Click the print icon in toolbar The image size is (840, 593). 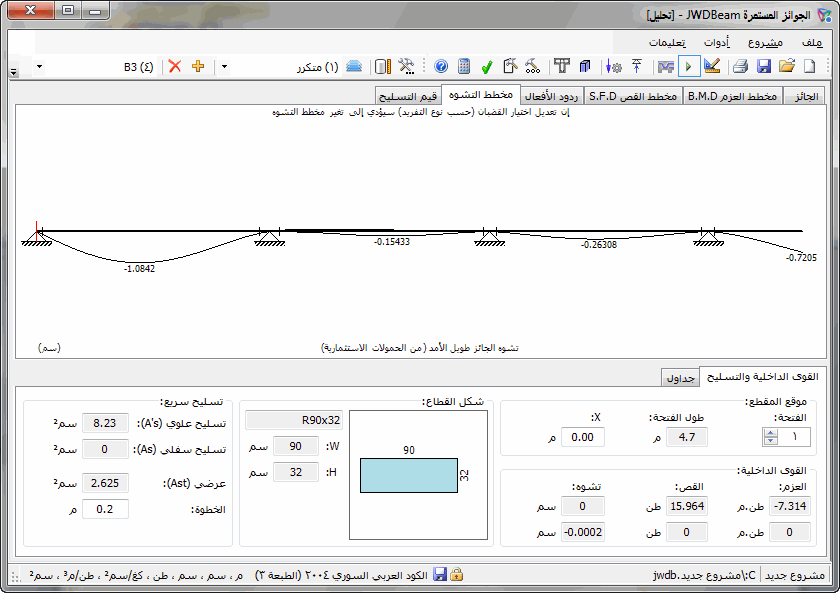pos(740,66)
